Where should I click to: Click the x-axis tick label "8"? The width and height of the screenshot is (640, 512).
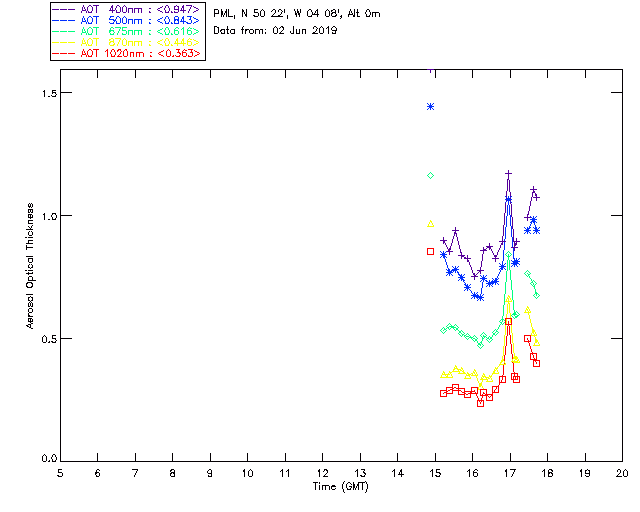[173, 474]
